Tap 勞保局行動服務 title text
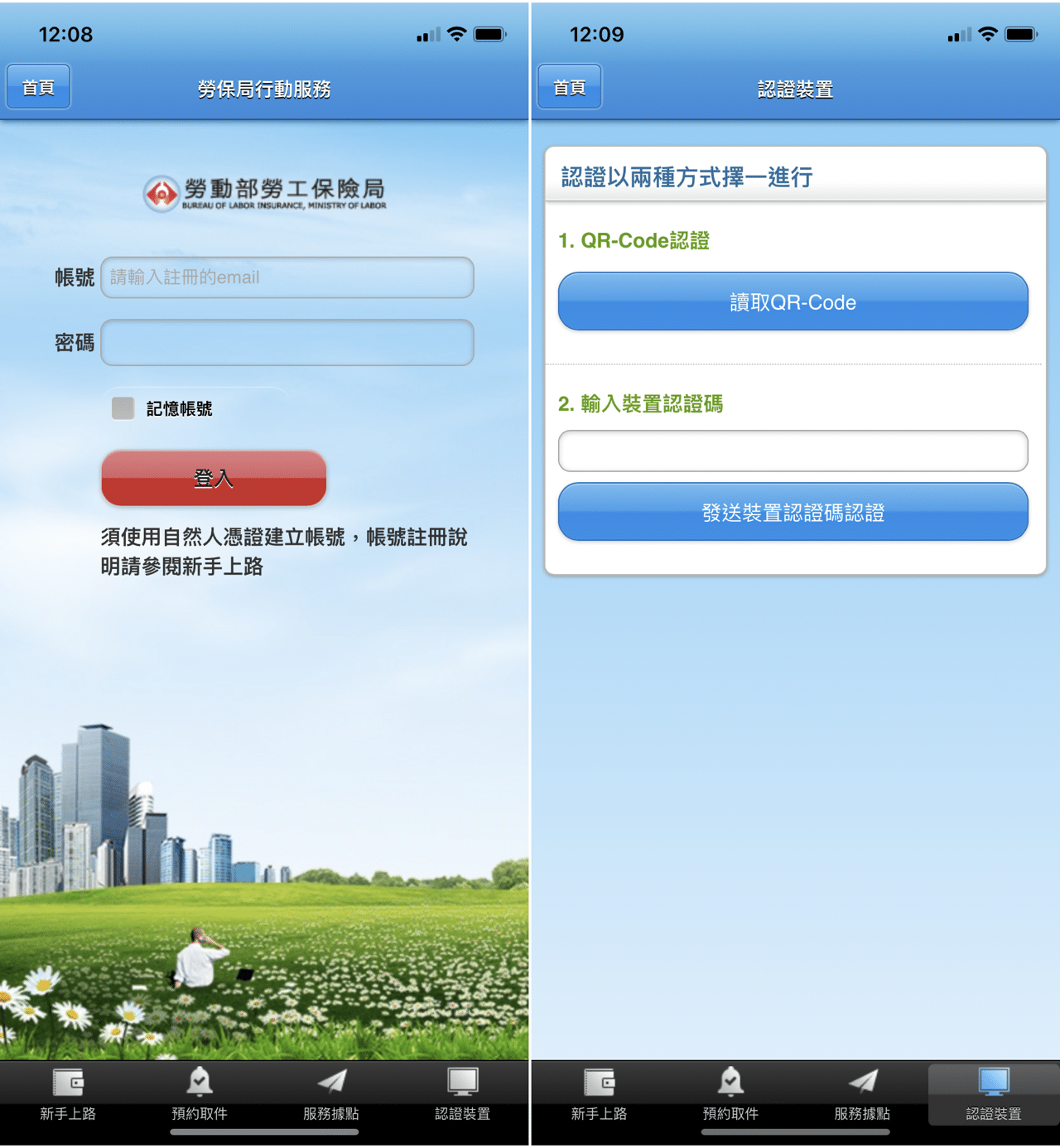The width and height of the screenshot is (1060, 1148). [264, 89]
